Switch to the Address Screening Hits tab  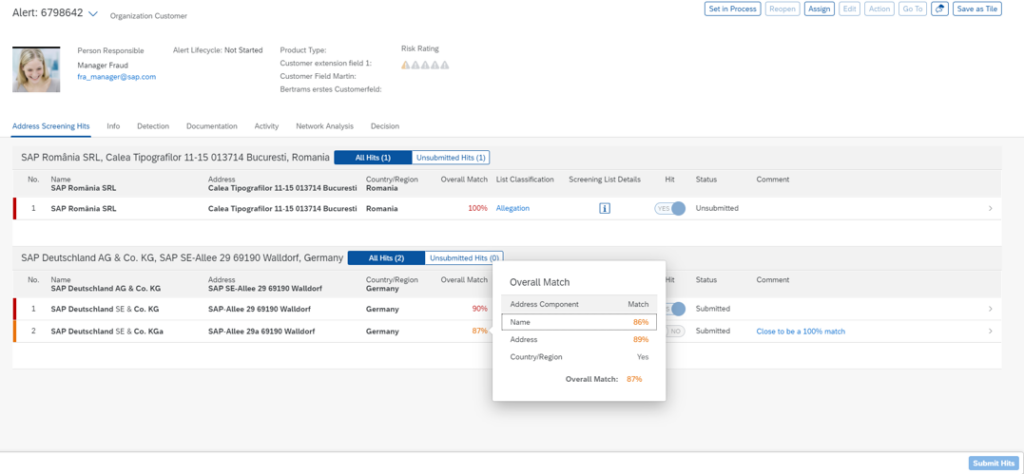pyautogui.click(x=51, y=126)
